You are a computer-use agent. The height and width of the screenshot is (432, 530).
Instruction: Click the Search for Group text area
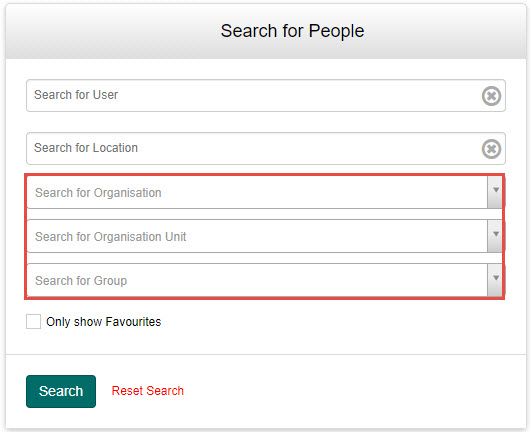point(257,280)
